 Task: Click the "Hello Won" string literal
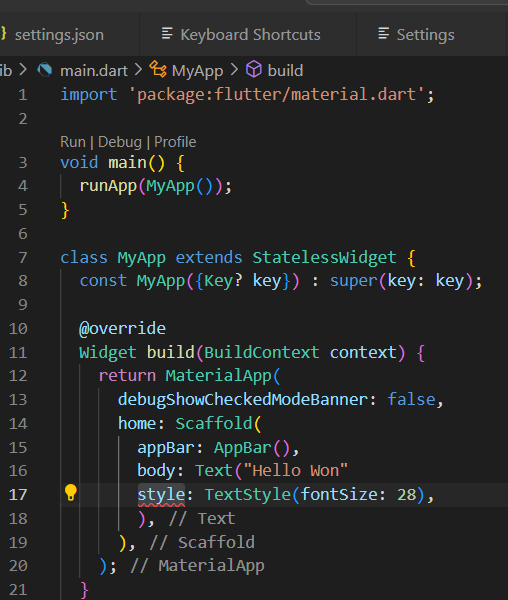point(295,471)
